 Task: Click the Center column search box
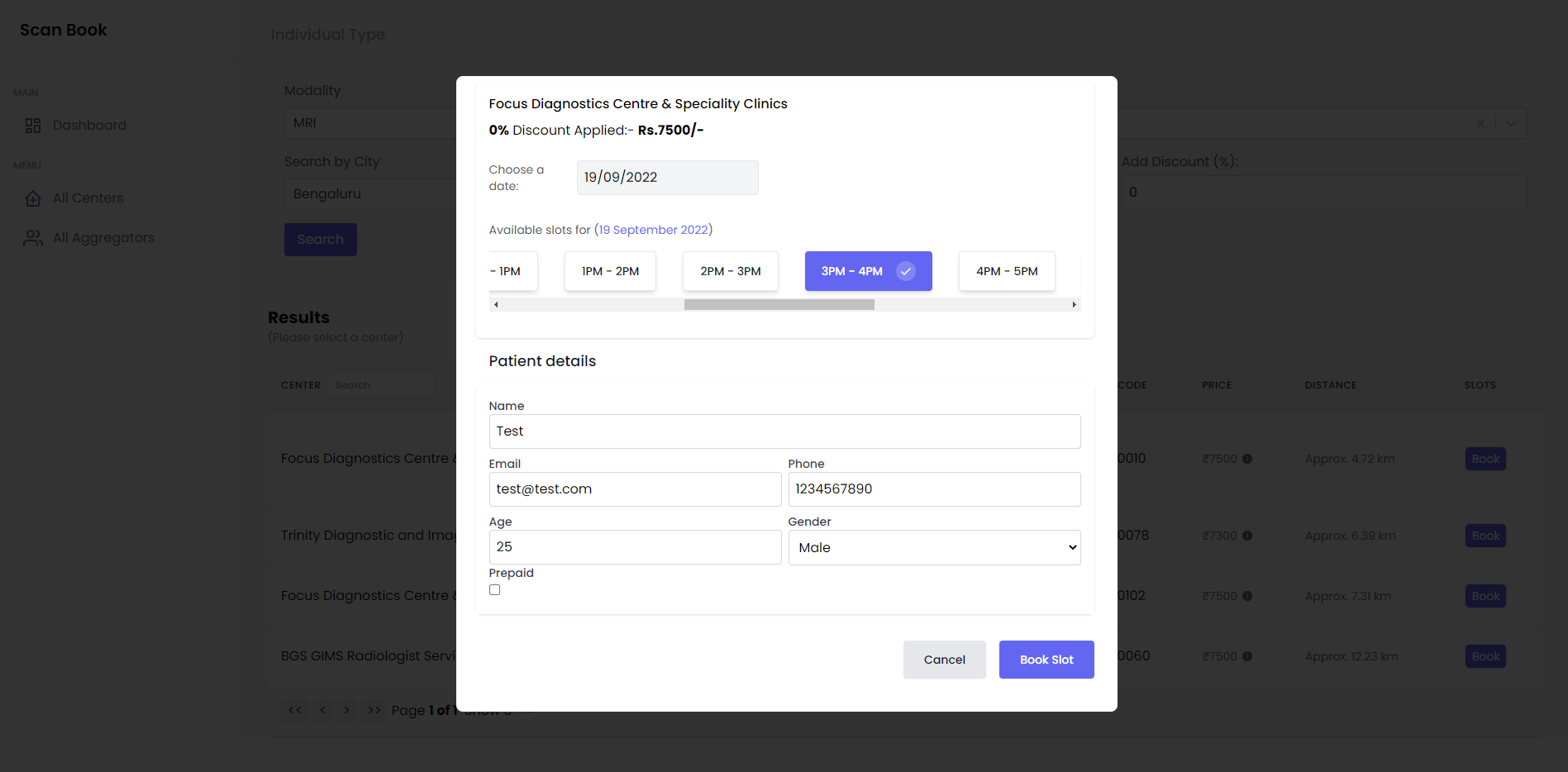(381, 385)
